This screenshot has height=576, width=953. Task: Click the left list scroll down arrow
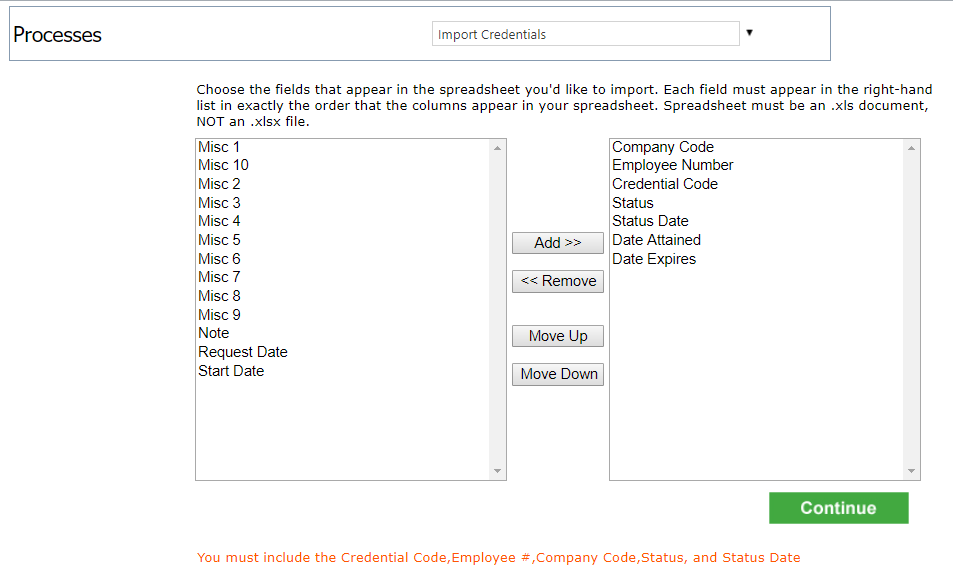498,471
